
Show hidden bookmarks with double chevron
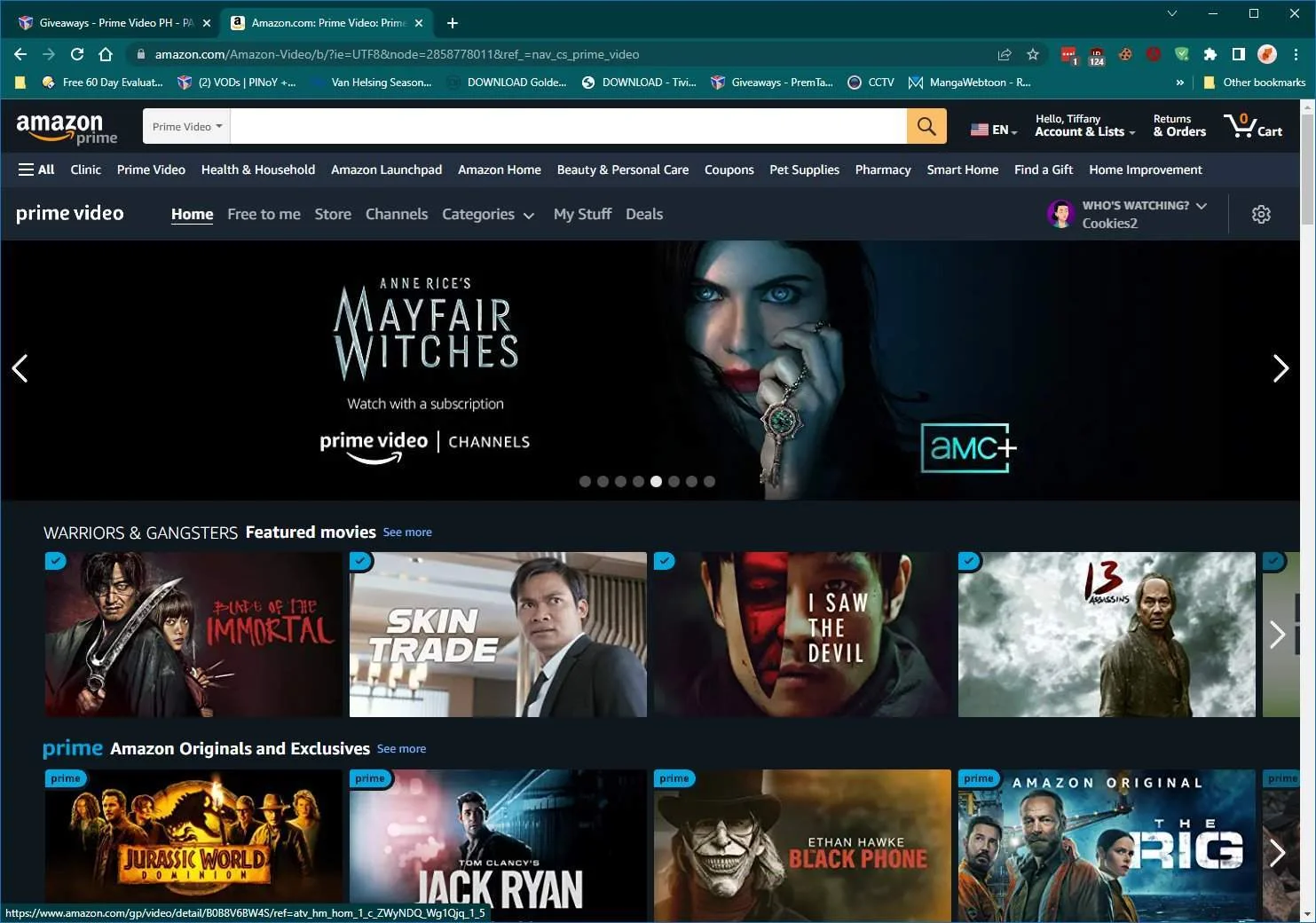pyautogui.click(x=1179, y=83)
